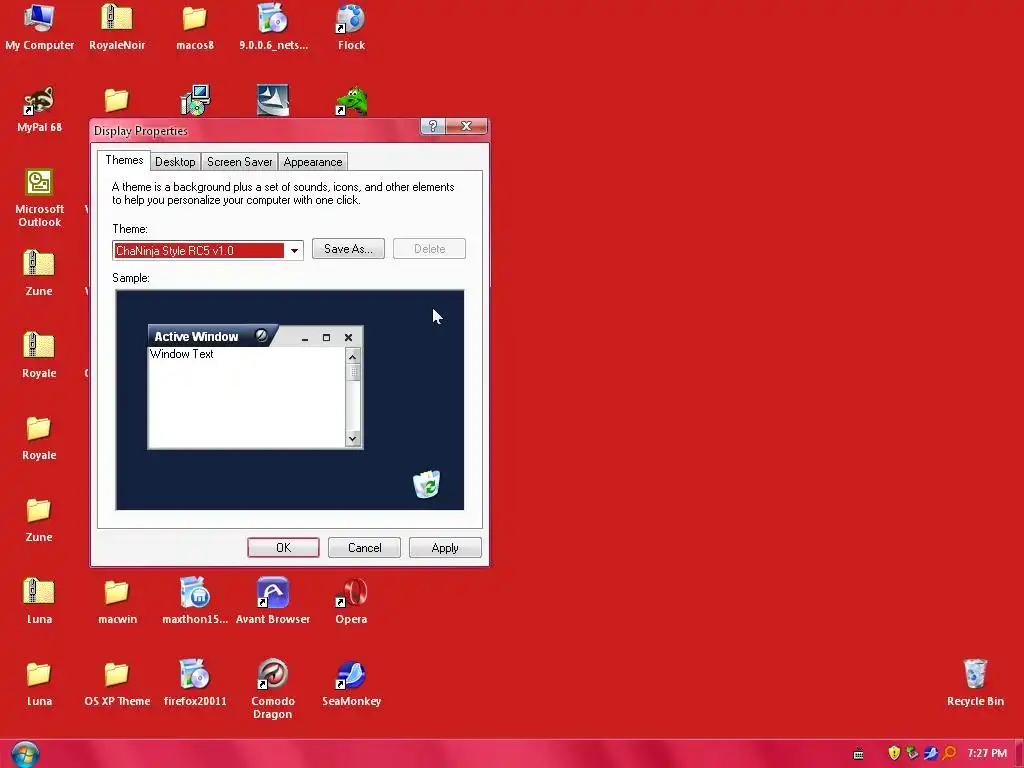
Task: Select the Zune zip archive icon
Action: coord(39,273)
